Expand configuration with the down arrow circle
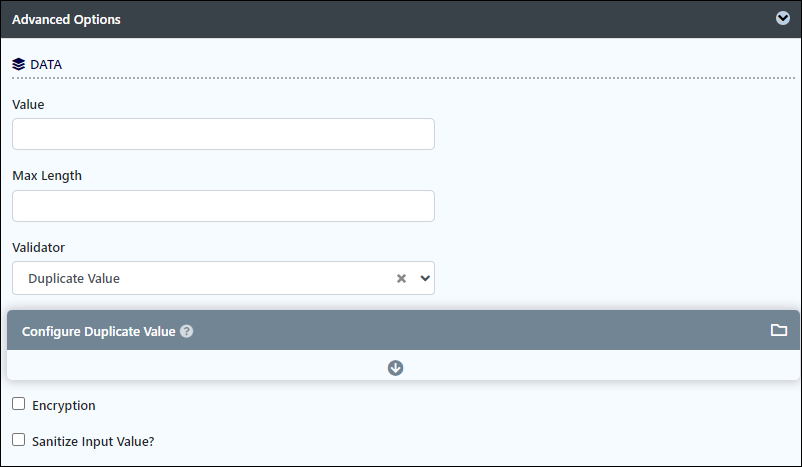The width and height of the screenshot is (802, 467). pyautogui.click(x=395, y=368)
